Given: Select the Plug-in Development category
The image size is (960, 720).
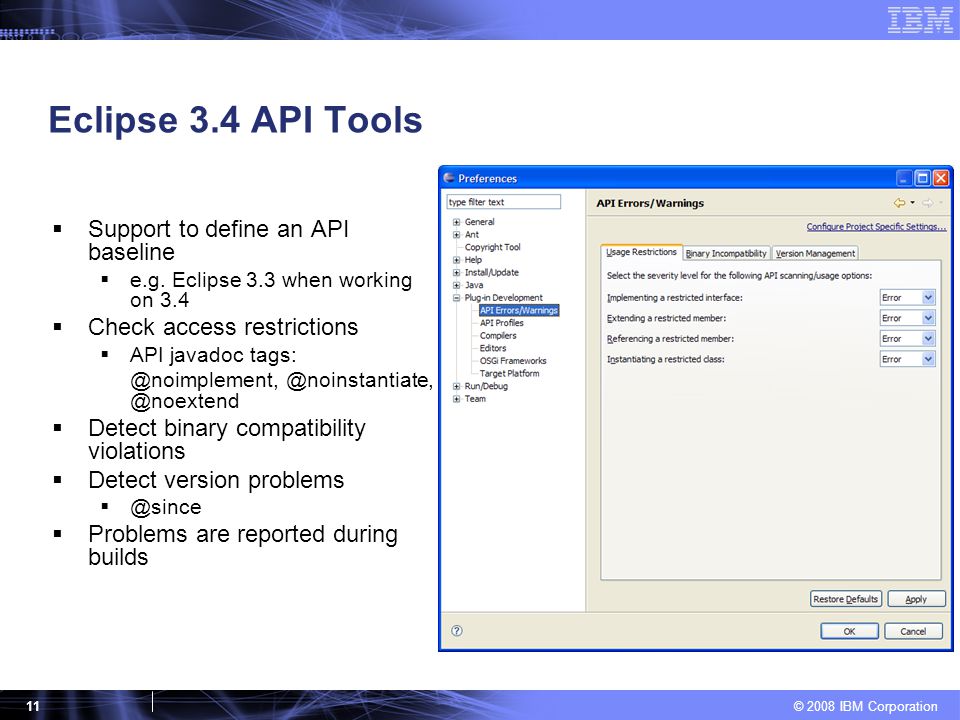Looking at the screenshot, I should (503, 298).
